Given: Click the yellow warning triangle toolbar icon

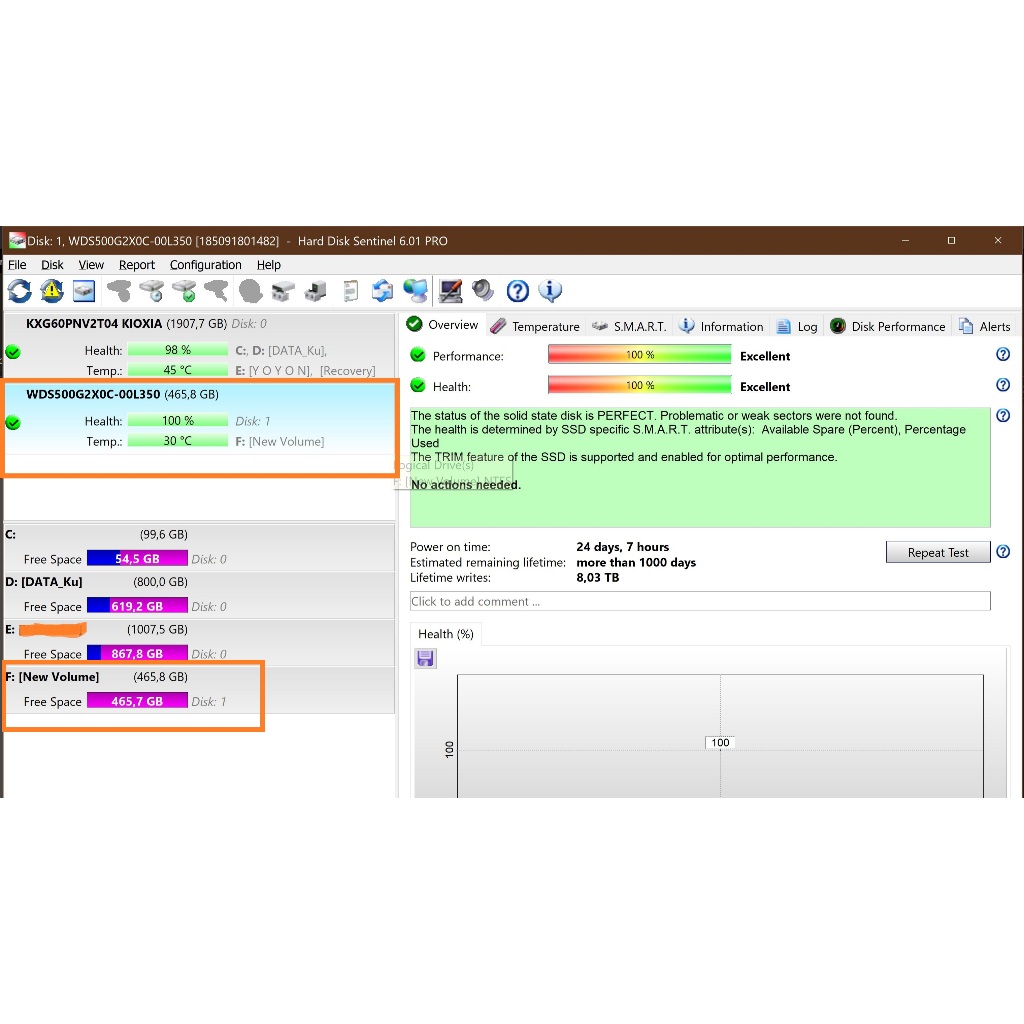Looking at the screenshot, I should point(52,291).
